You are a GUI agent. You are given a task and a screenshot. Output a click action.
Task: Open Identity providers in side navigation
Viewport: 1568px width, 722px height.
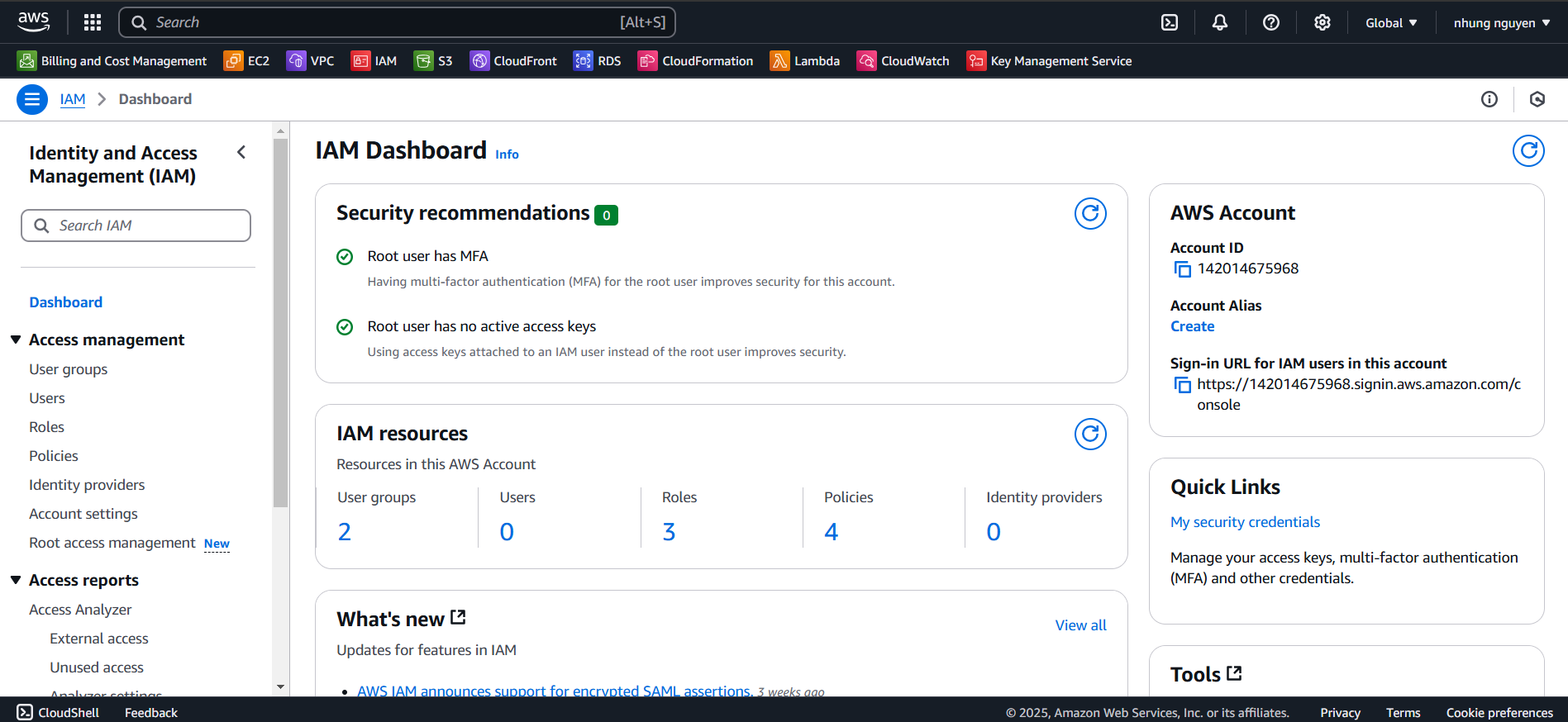point(87,485)
